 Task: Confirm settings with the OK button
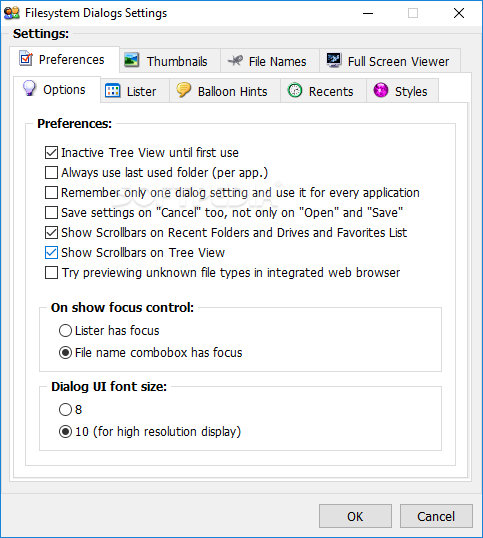click(355, 516)
